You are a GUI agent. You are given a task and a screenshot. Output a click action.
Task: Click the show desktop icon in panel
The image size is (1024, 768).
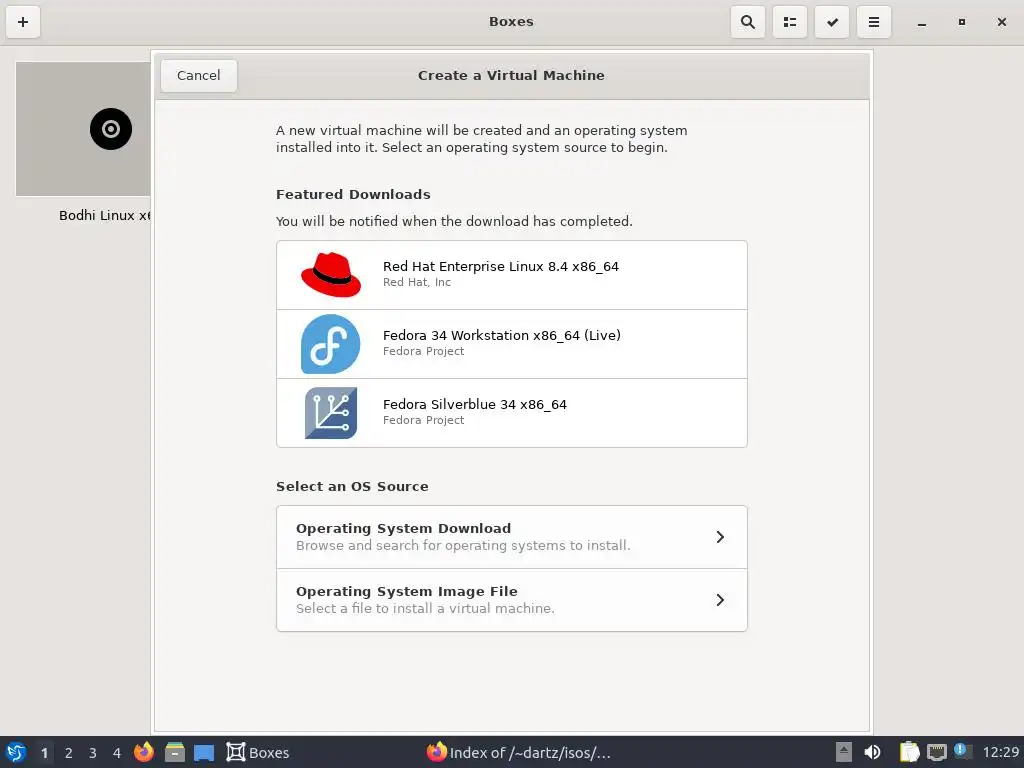(x=204, y=753)
